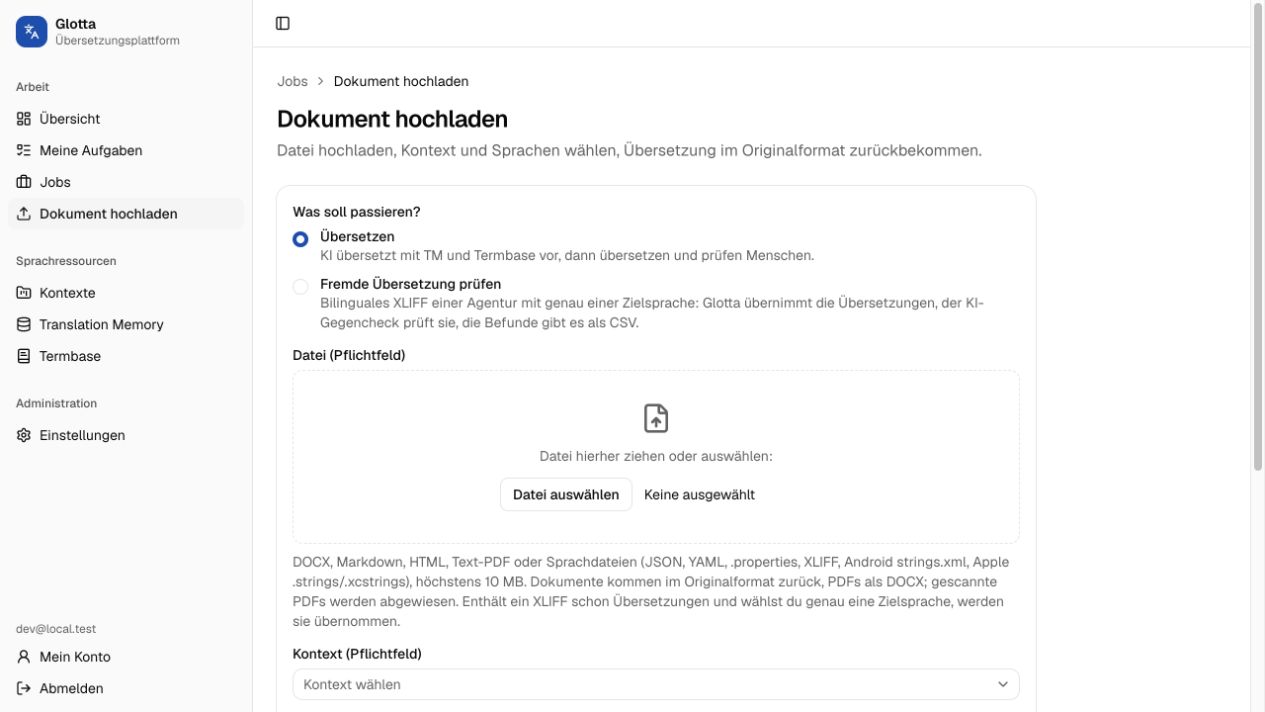Click the Translation Memory database icon
Viewport: 1265px width, 712px height.
(x=24, y=324)
